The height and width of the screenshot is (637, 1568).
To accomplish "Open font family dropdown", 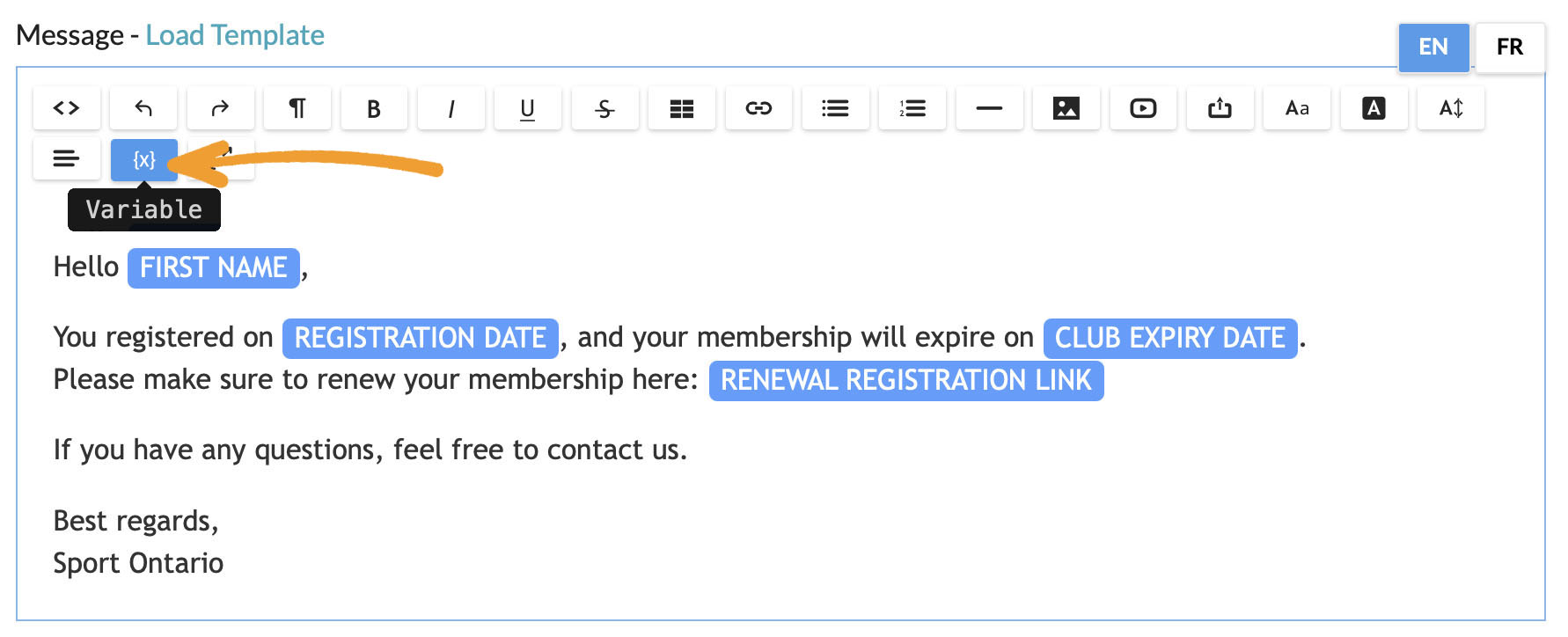I will point(1297,108).
